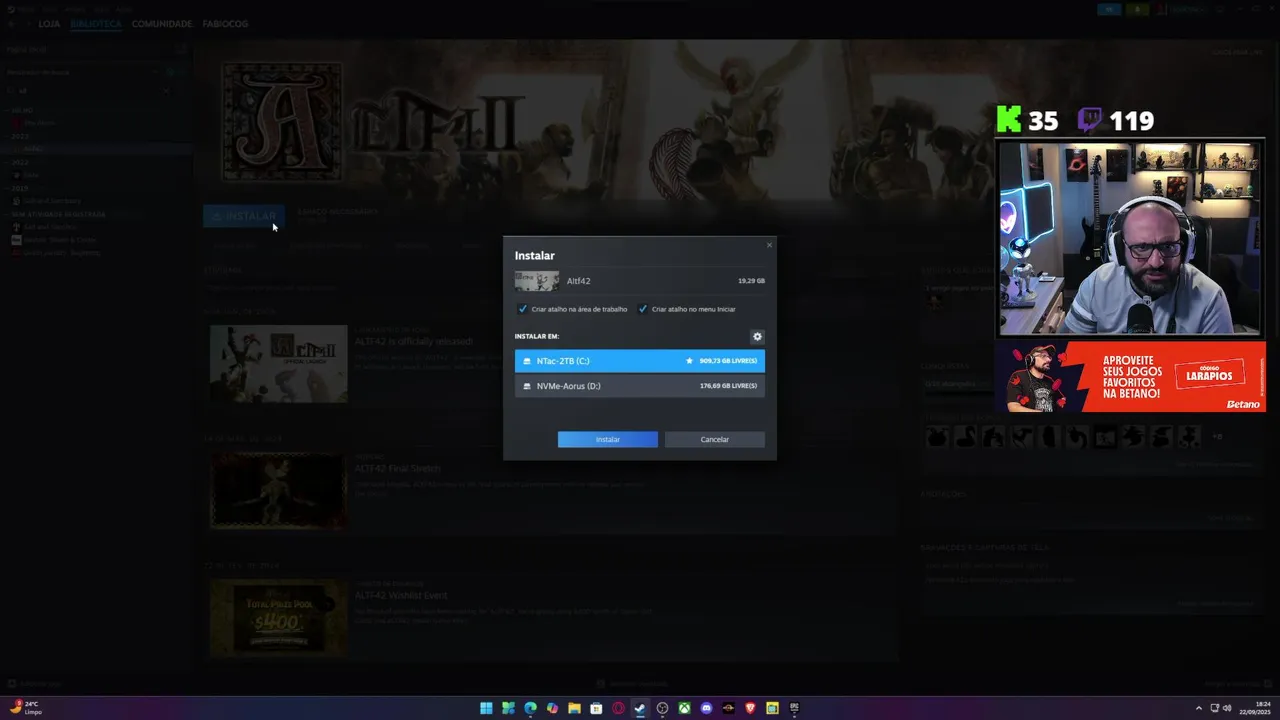Screen dimensions: 1280x720
Task: Click the Altf42 game thumbnail in the dialog
Action: (x=537, y=281)
